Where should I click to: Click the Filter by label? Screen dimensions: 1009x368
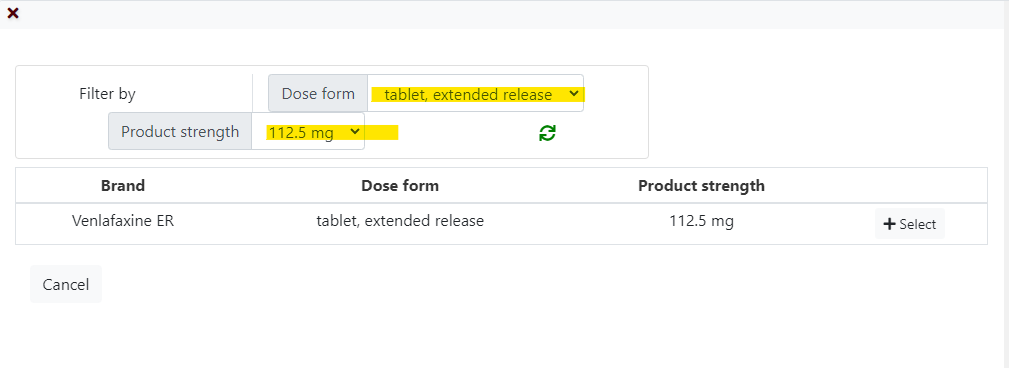(107, 94)
